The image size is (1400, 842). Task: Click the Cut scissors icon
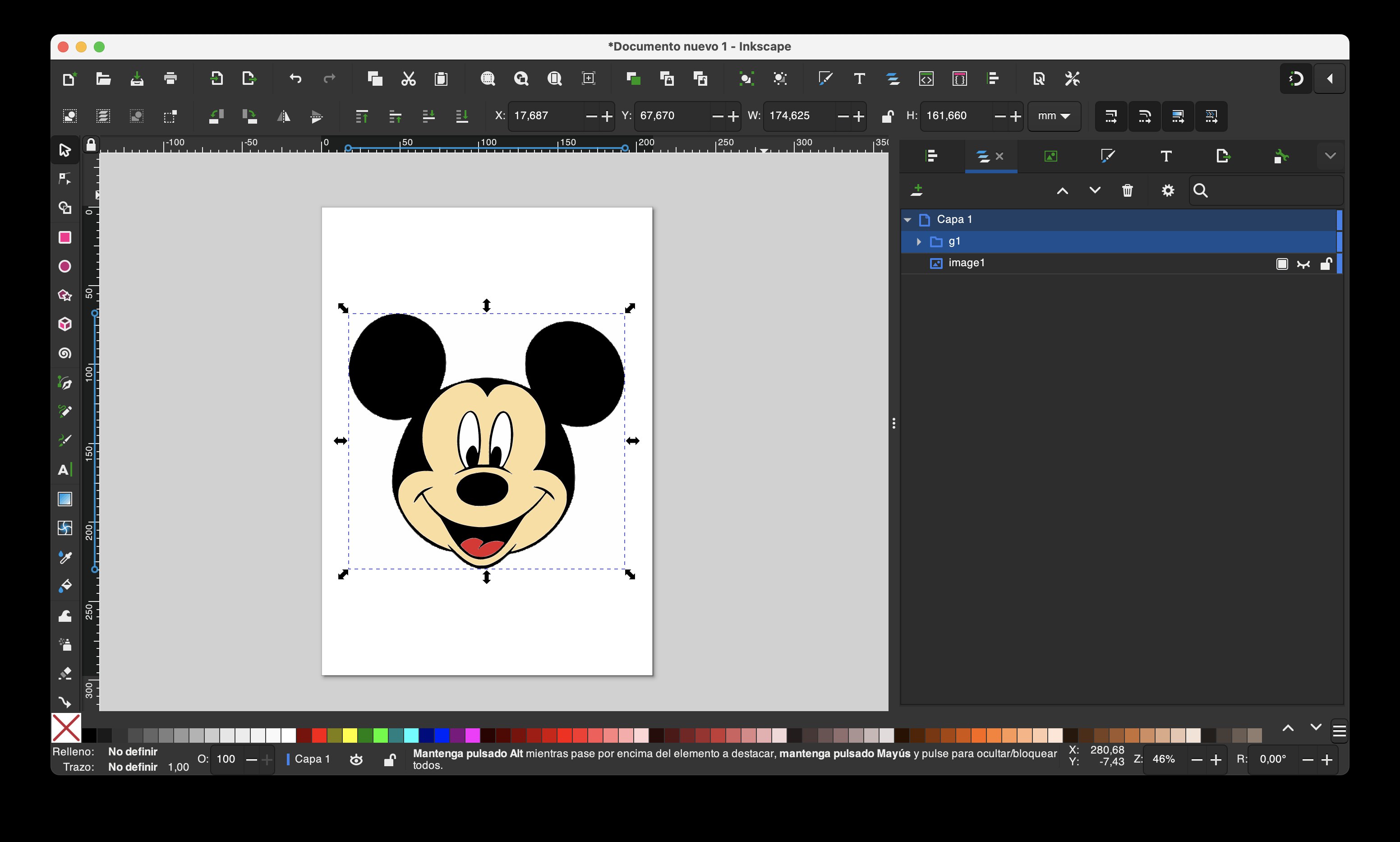pos(408,79)
